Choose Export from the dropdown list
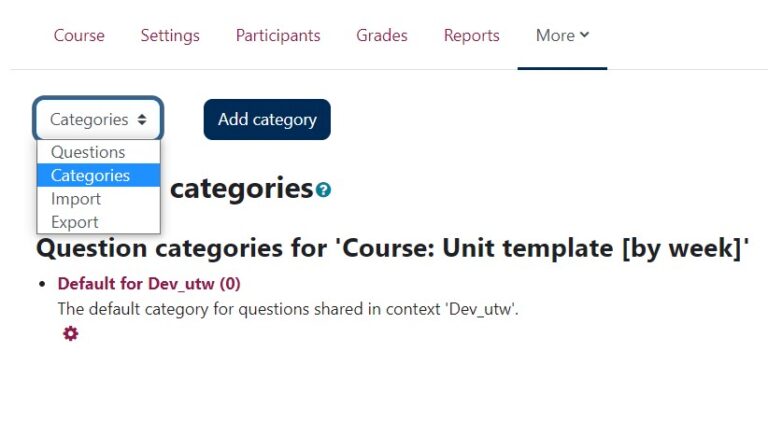The height and width of the screenshot is (436, 768). [x=75, y=222]
